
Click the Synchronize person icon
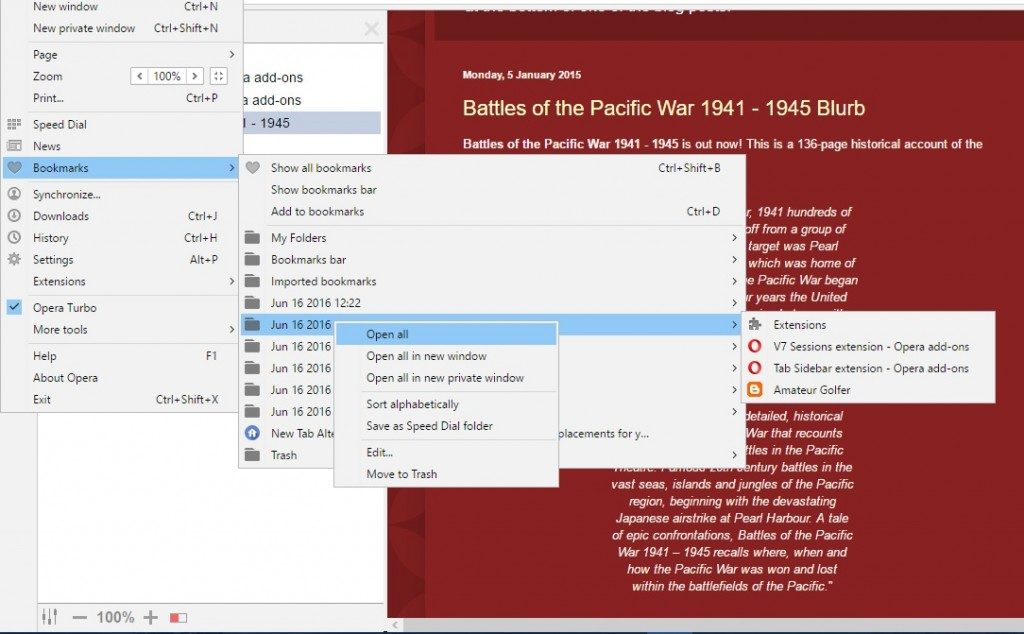coord(14,194)
